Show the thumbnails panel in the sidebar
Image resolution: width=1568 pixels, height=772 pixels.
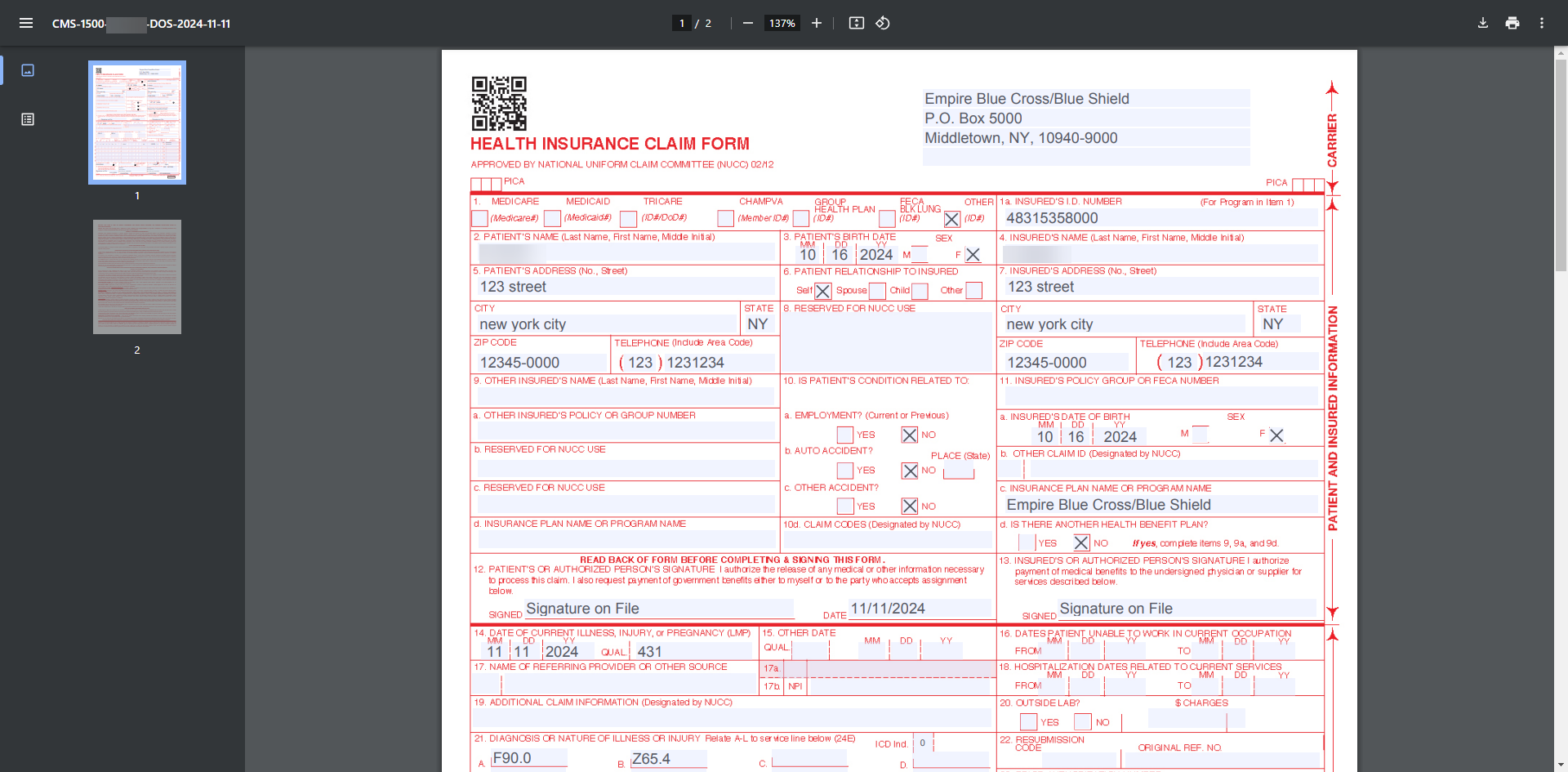tap(27, 70)
